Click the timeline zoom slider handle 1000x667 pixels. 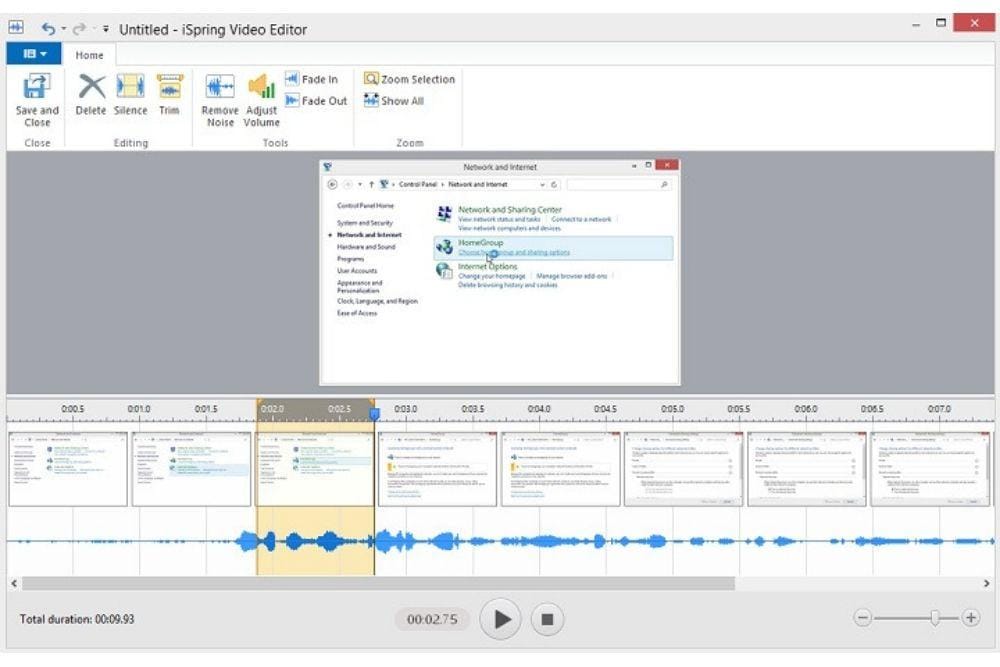[x=934, y=618]
